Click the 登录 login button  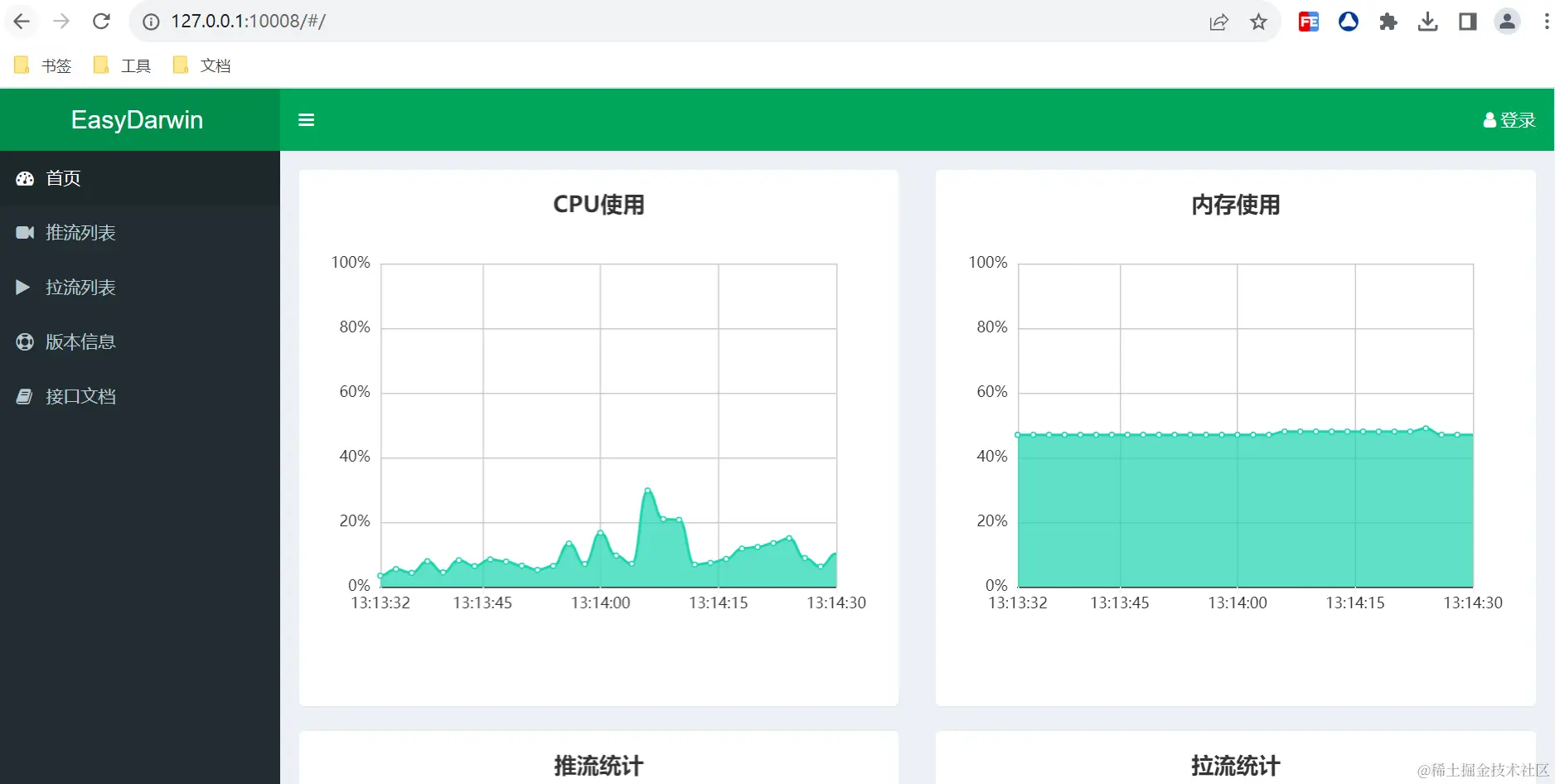(x=1509, y=120)
